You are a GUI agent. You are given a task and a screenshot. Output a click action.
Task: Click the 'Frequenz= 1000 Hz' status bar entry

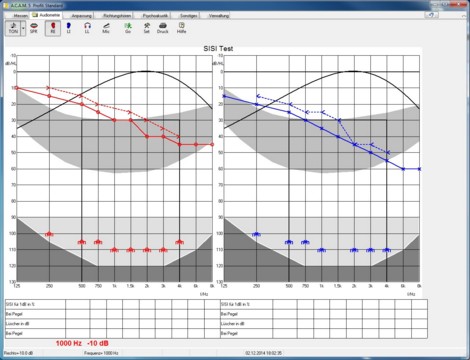[101, 353]
